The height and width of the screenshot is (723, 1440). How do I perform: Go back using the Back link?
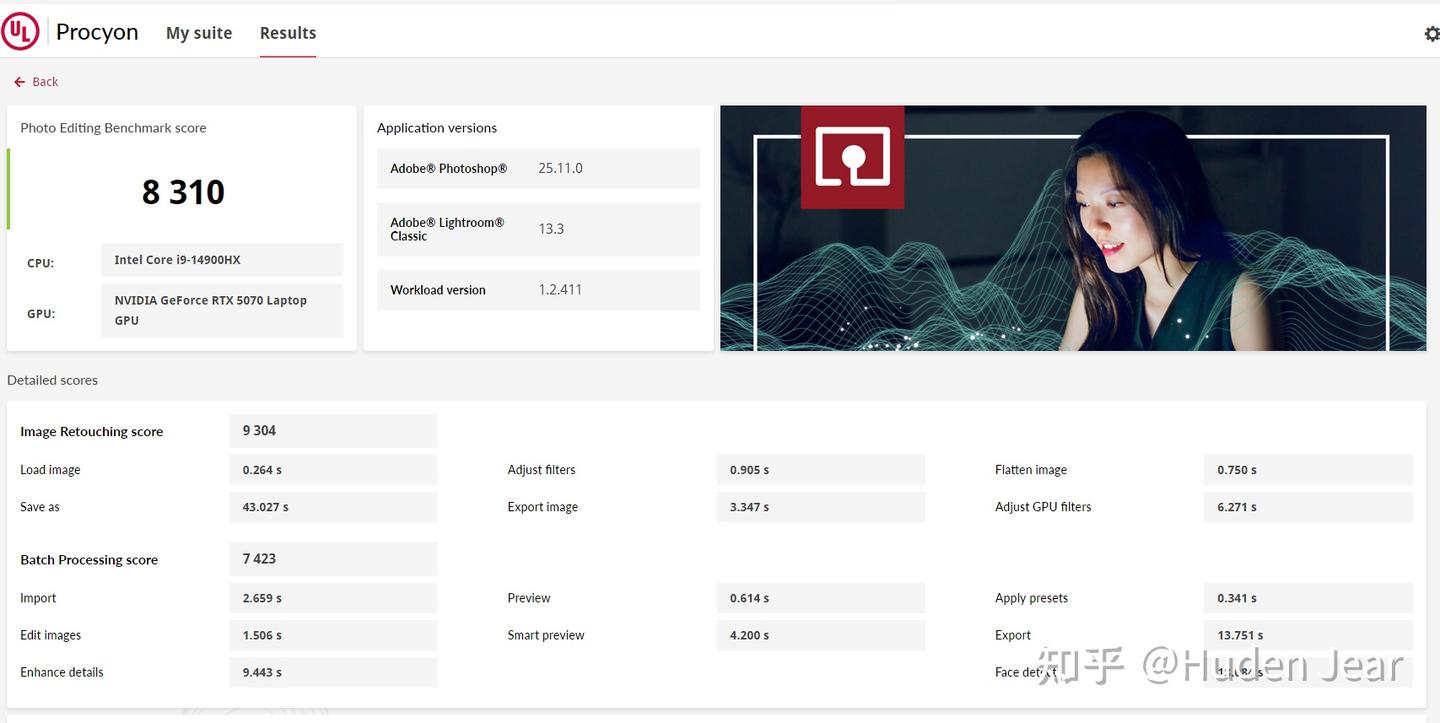36,82
